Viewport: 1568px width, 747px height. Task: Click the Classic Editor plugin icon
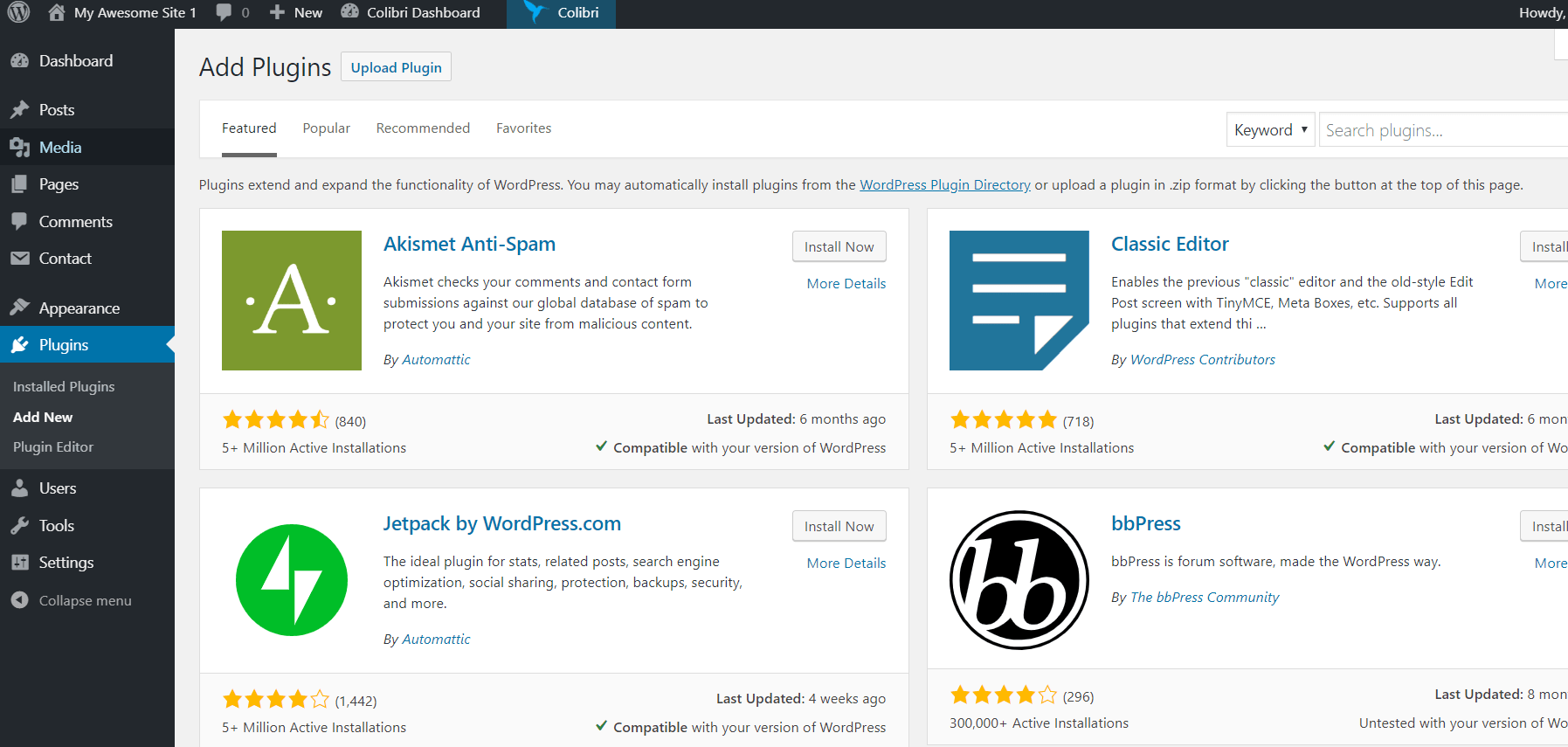tap(1019, 301)
